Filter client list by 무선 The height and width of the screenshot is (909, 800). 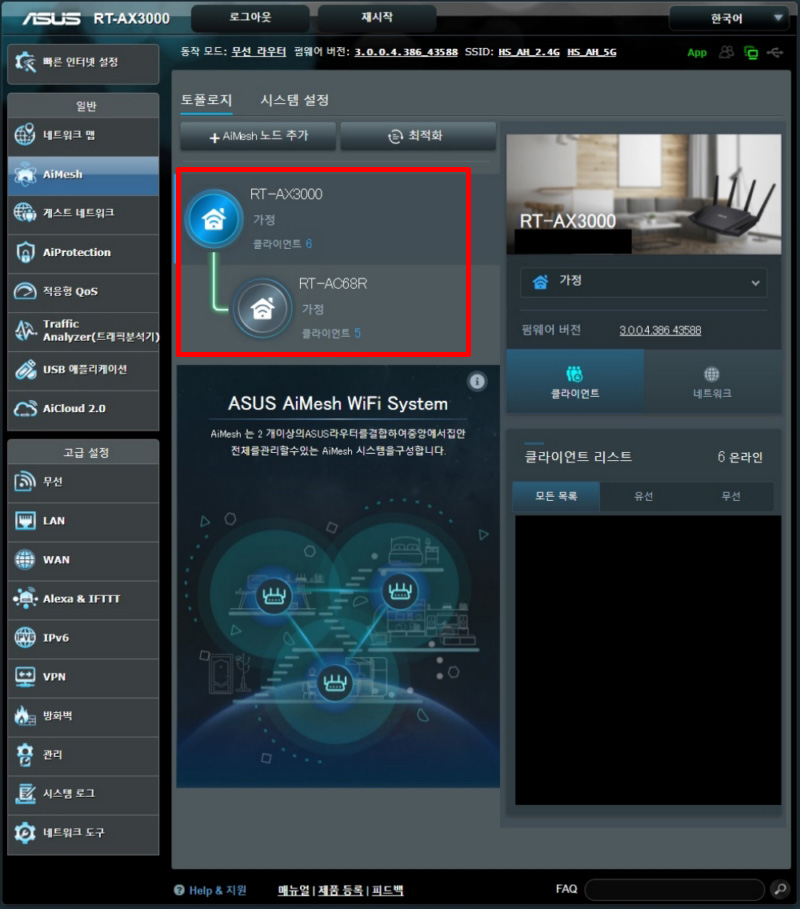tap(729, 496)
